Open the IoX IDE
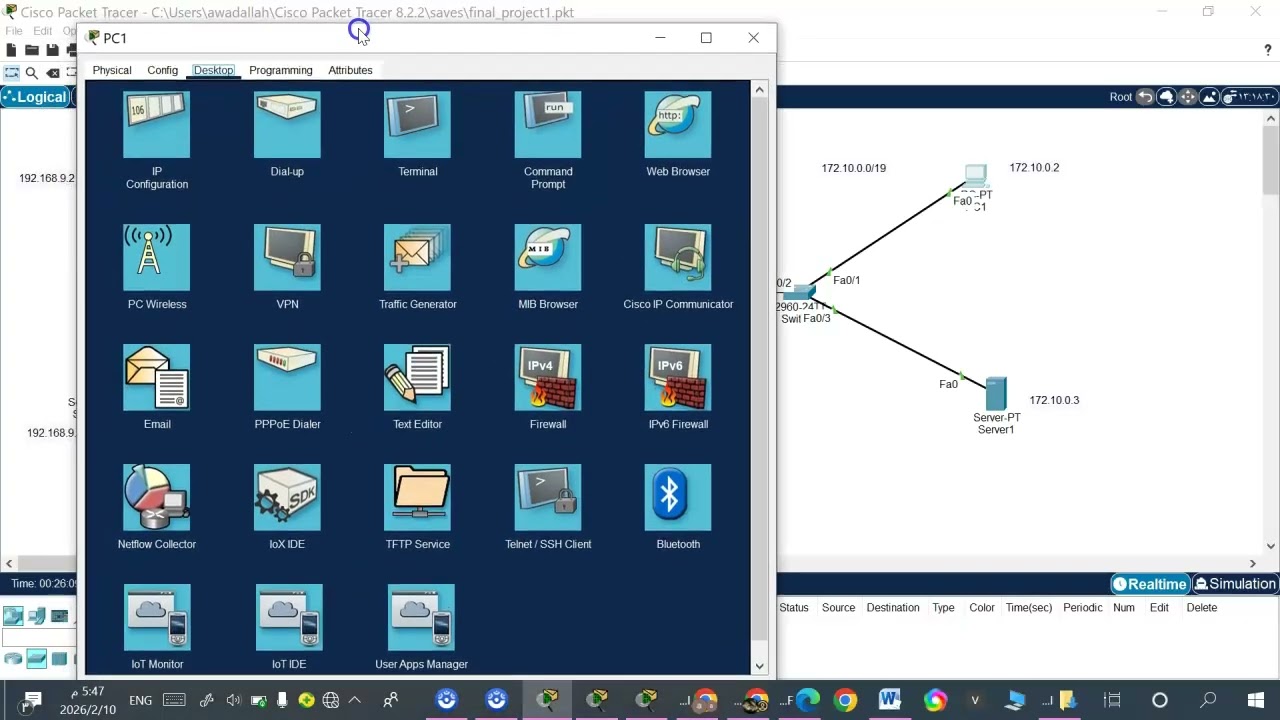This screenshot has width=1280, height=720. (x=287, y=497)
